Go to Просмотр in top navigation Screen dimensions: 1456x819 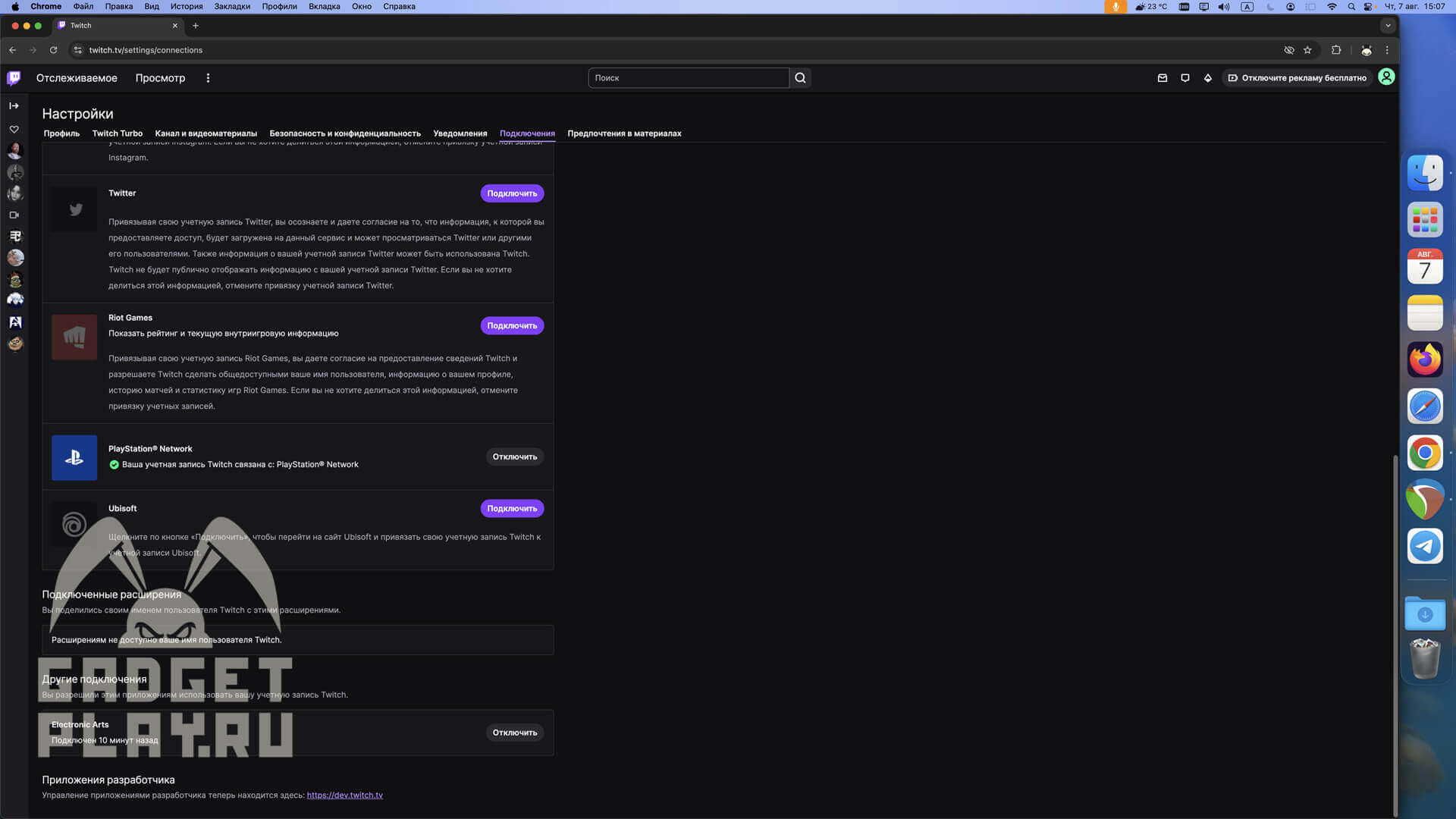(160, 78)
